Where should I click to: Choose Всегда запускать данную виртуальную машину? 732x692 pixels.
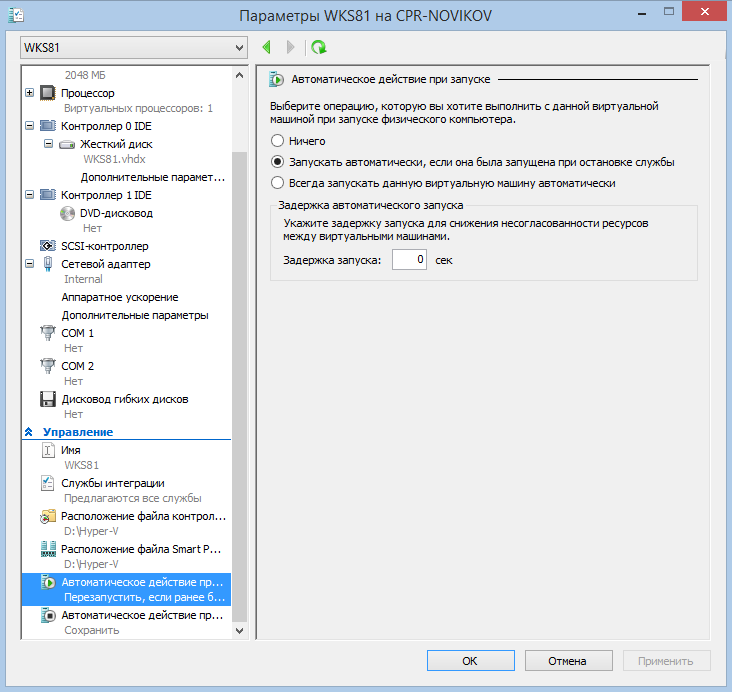click(278, 183)
